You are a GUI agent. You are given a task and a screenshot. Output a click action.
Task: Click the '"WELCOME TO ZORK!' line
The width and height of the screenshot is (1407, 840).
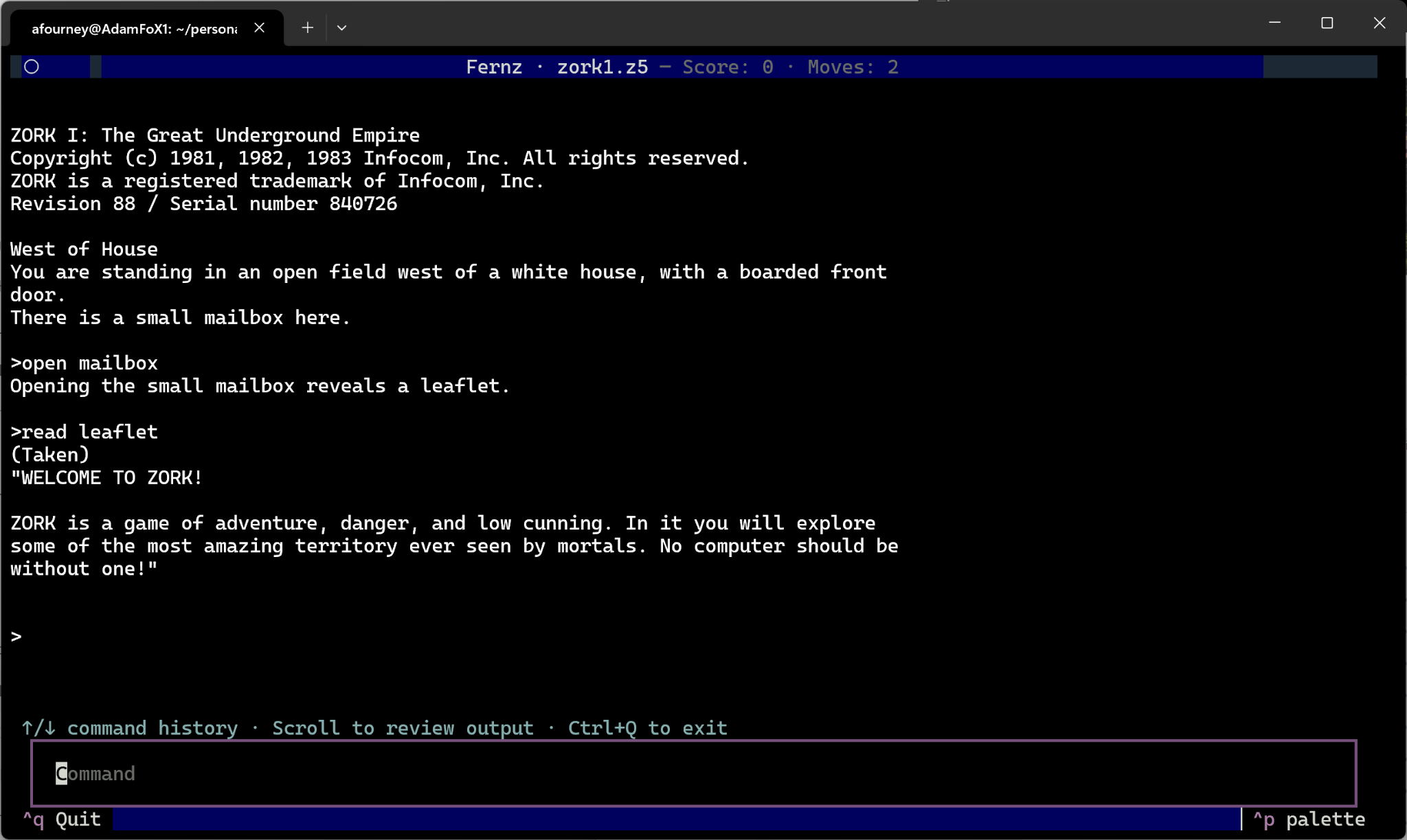pos(106,477)
